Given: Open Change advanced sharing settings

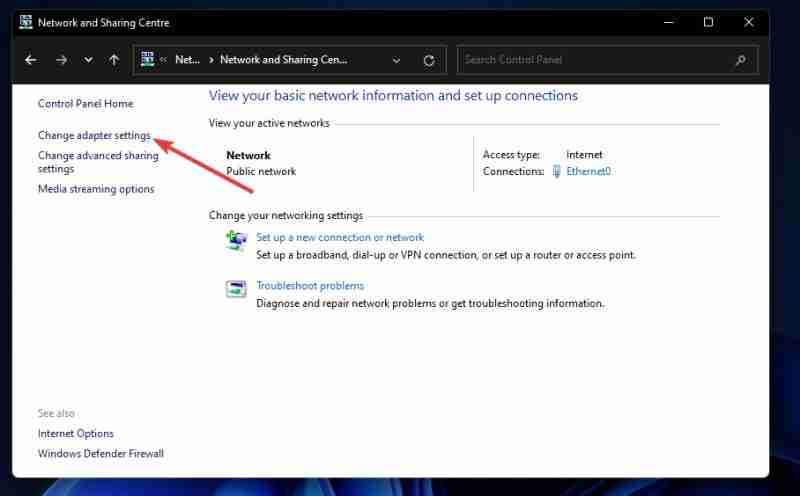Looking at the screenshot, I should point(98,162).
